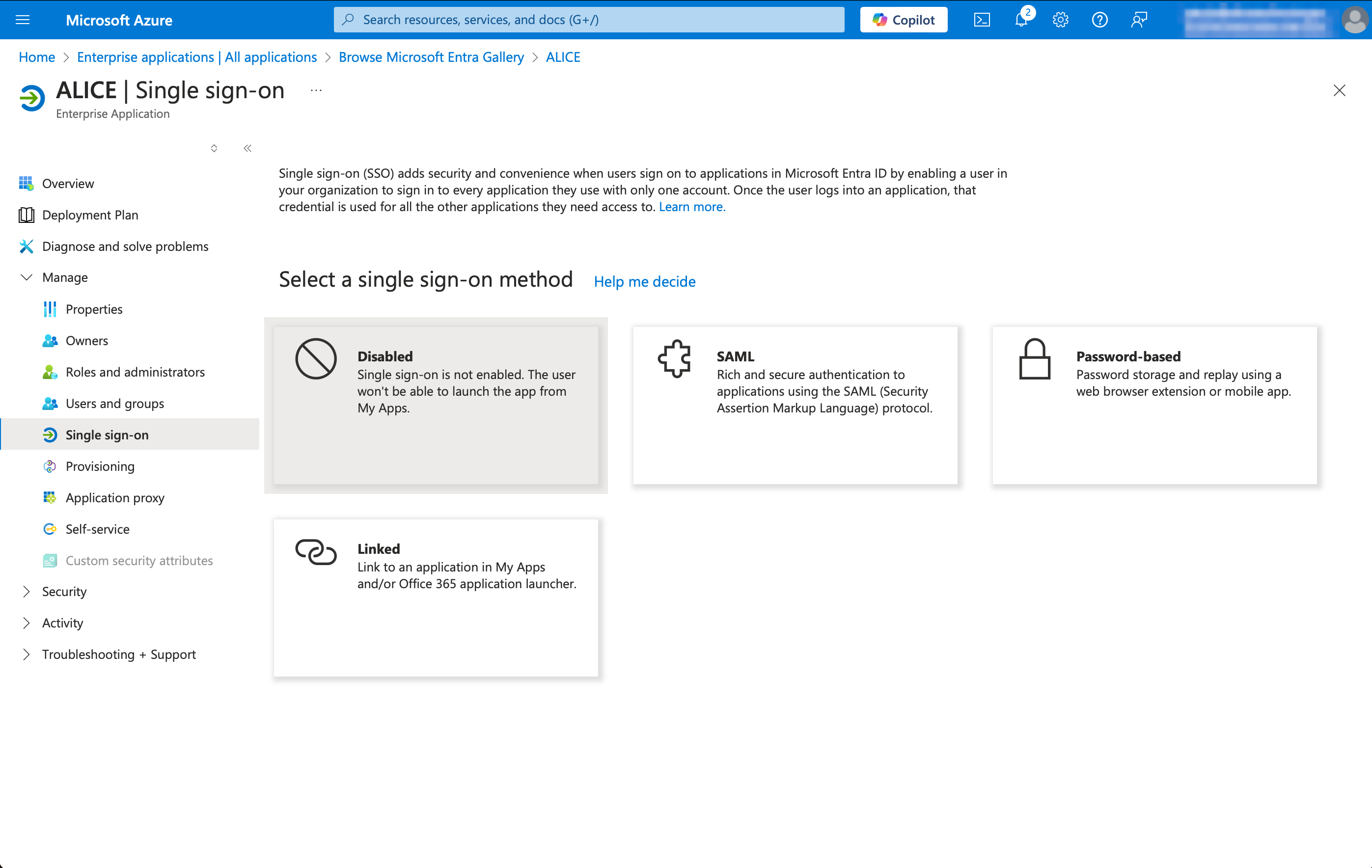Open Deployment Plan in the side menu
The width and height of the screenshot is (1372, 868).
pos(130,215)
